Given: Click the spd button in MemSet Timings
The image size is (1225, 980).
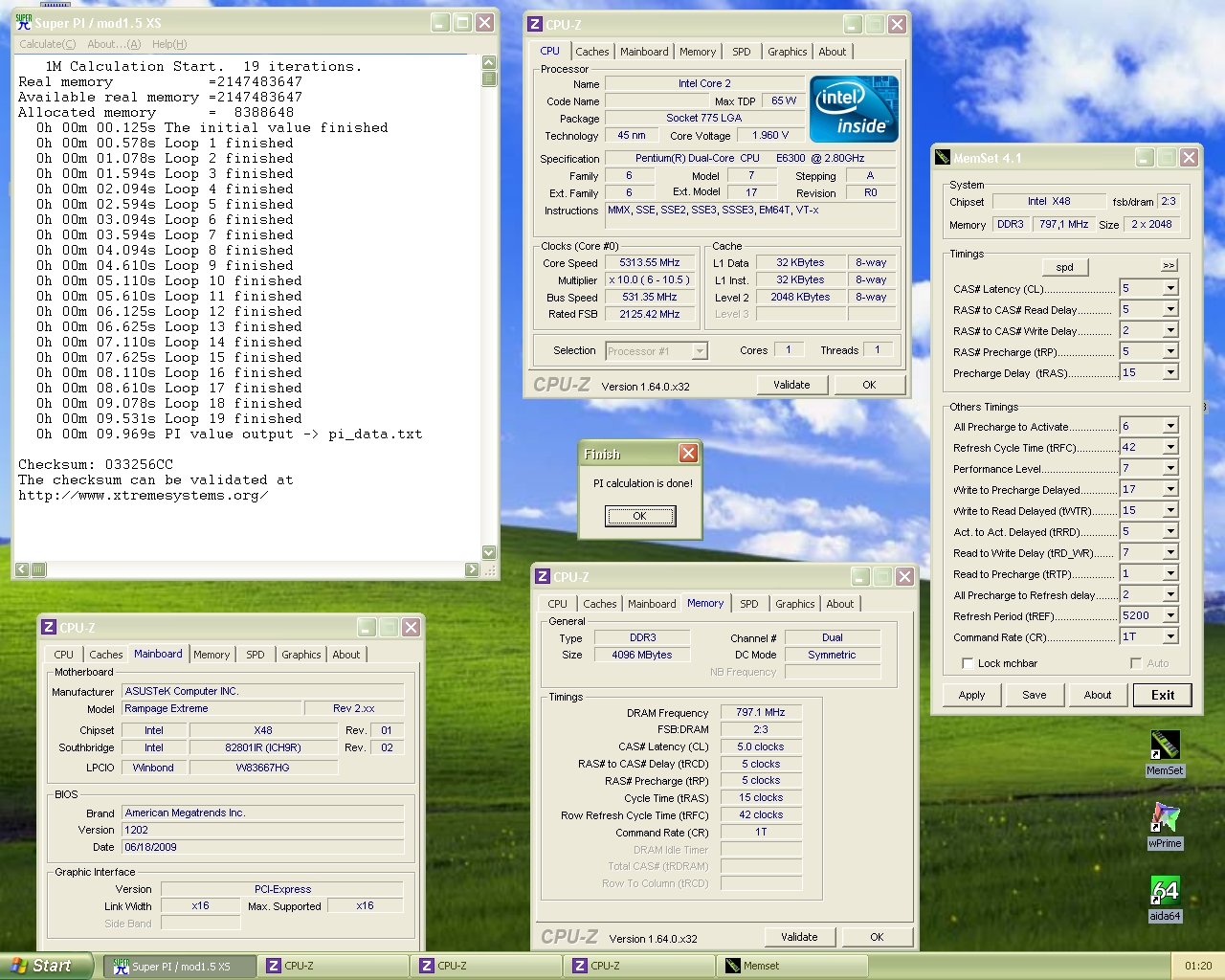Looking at the screenshot, I should [1065, 267].
